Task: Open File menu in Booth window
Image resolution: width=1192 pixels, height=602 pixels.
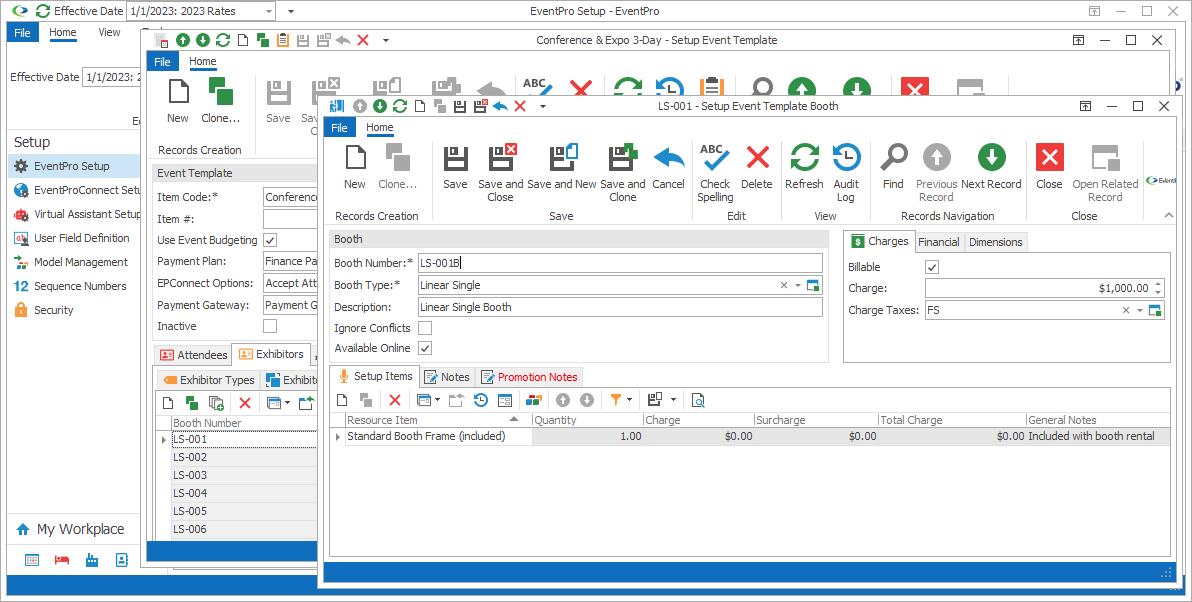Action: coord(339,128)
